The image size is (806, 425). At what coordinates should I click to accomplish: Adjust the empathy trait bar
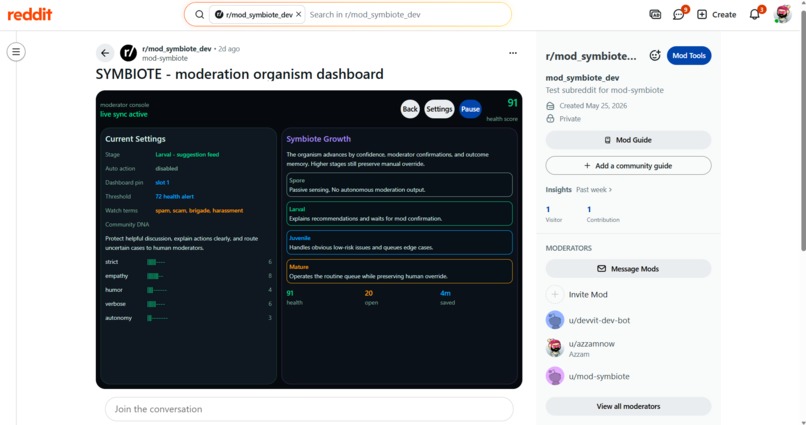155,276
